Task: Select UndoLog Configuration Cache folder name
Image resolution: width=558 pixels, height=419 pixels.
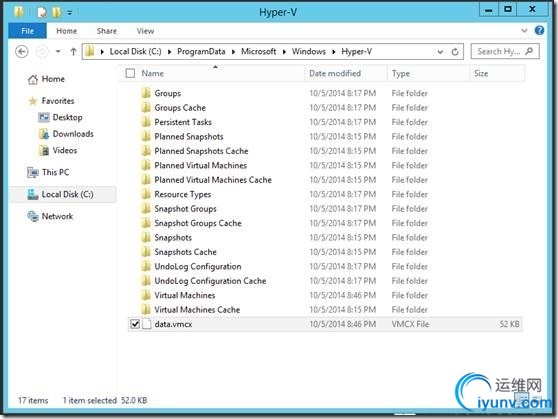Action: pyautogui.click(x=210, y=281)
